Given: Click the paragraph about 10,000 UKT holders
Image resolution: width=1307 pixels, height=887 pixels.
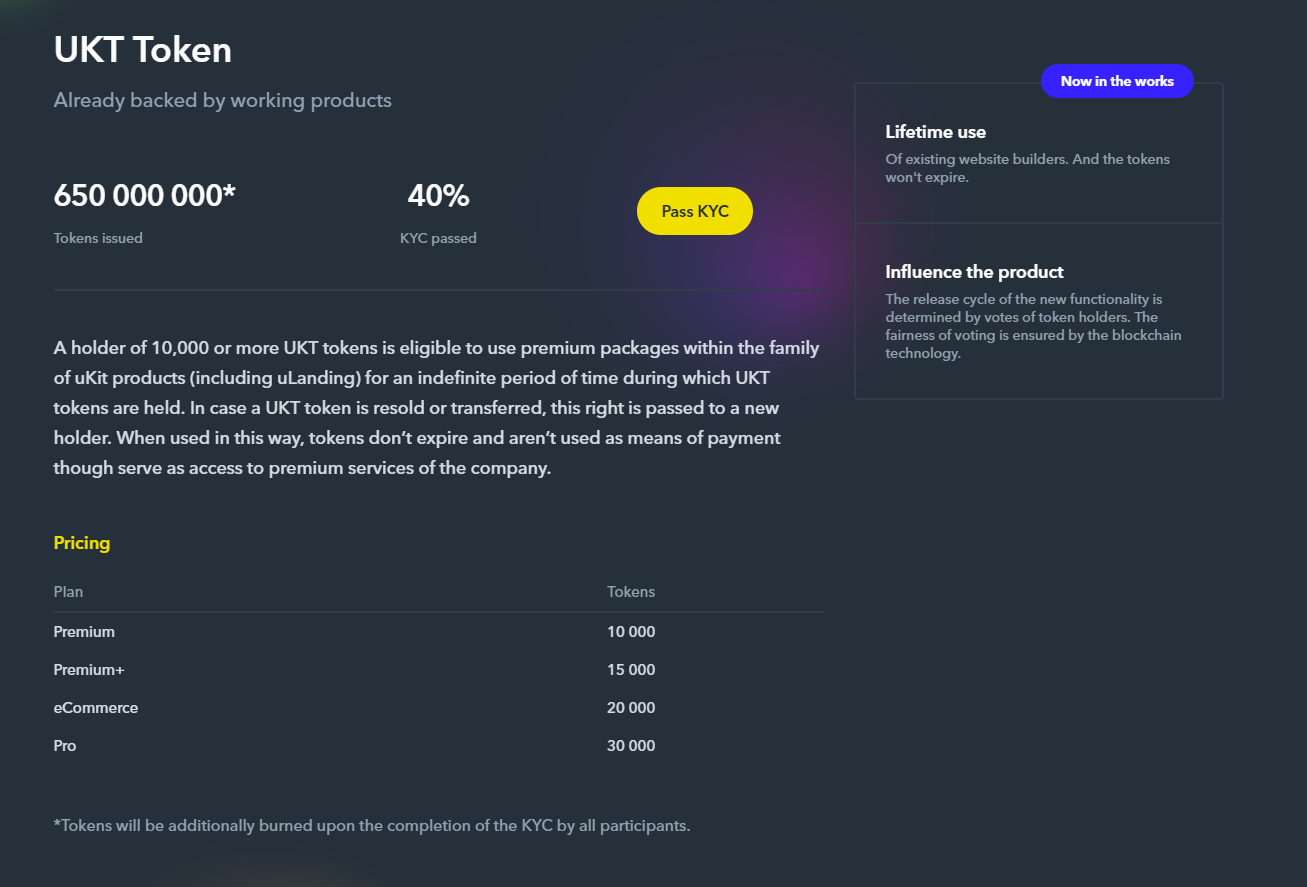Looking at the screenshot, I should pyautogui.click(x=437, y=408).
